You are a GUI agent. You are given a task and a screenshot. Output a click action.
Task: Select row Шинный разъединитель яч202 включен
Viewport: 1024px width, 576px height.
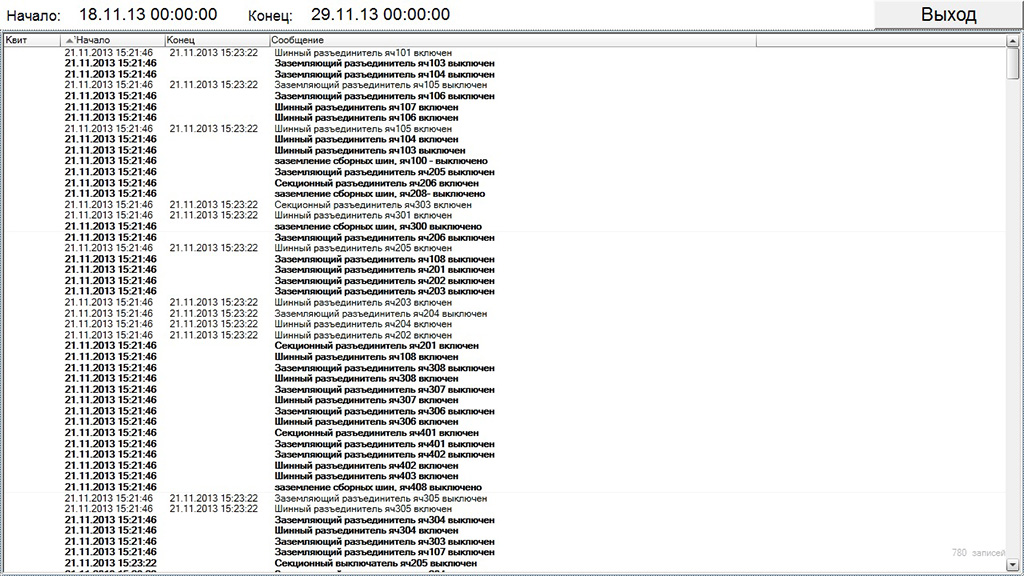(504, 335)
